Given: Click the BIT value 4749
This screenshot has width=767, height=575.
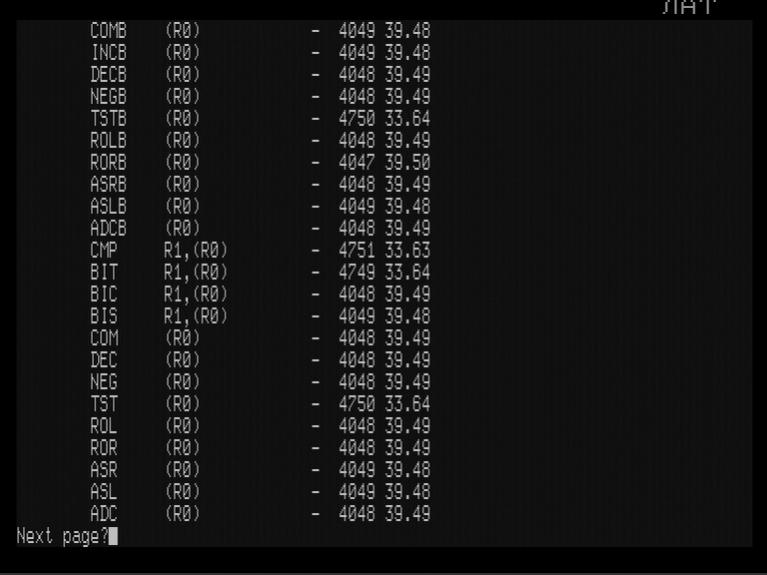Looking at the screenshot, I should [x=357, y=273].
